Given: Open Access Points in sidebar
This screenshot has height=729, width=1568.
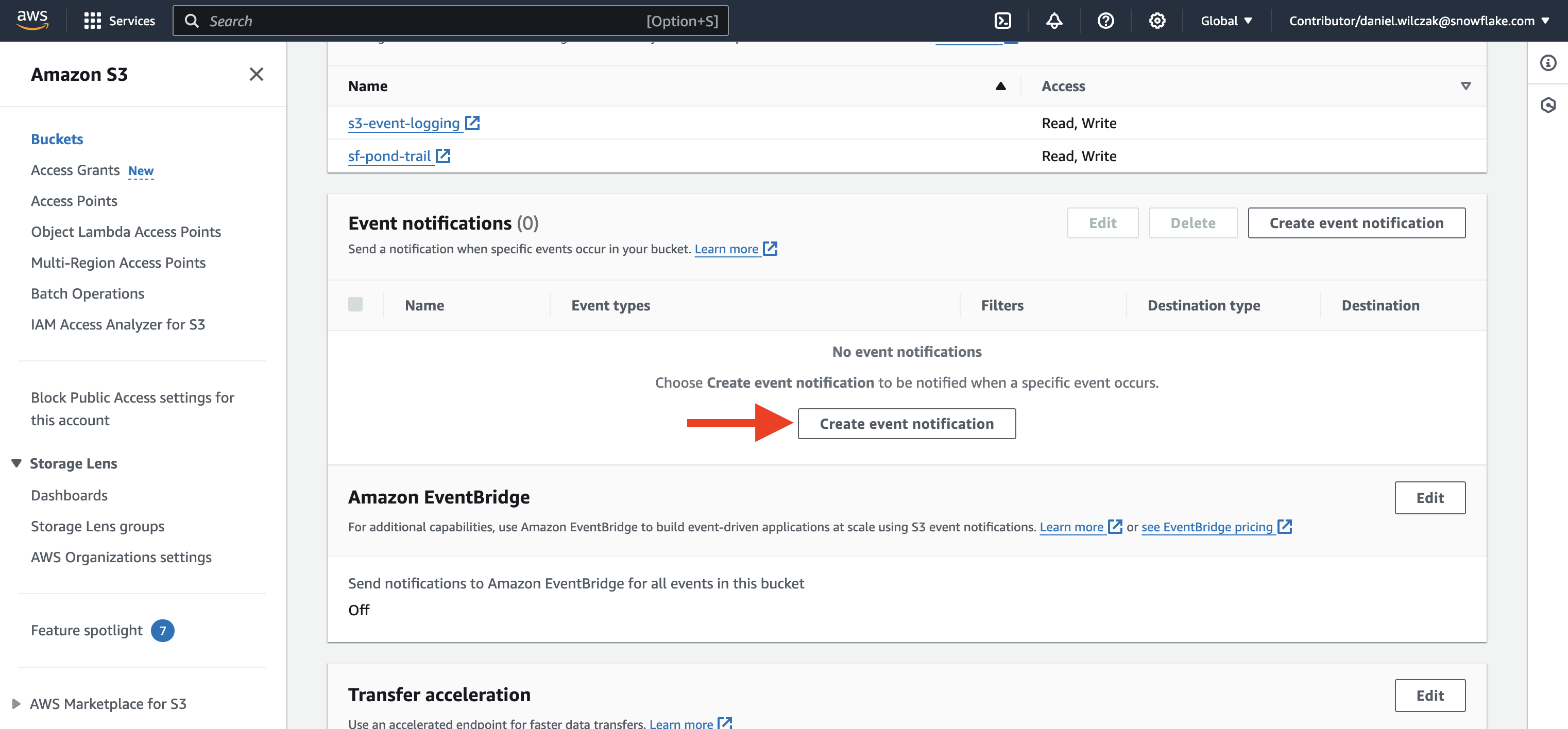Looking at the screenshot, I should pyautogui.click(x=74, y=201).
